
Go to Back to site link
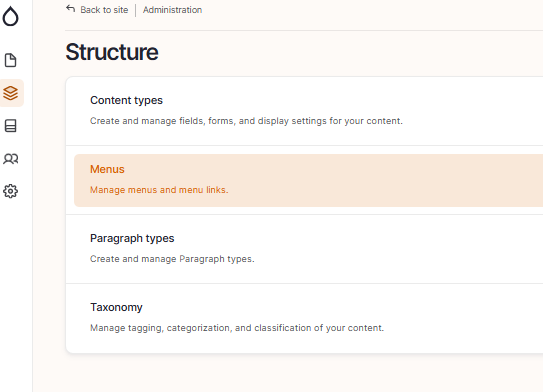click(104, 10)
